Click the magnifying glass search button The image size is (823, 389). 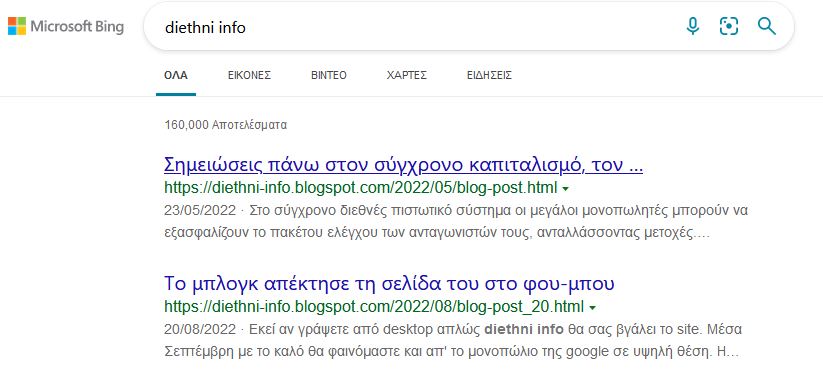(x=767, y=26)
